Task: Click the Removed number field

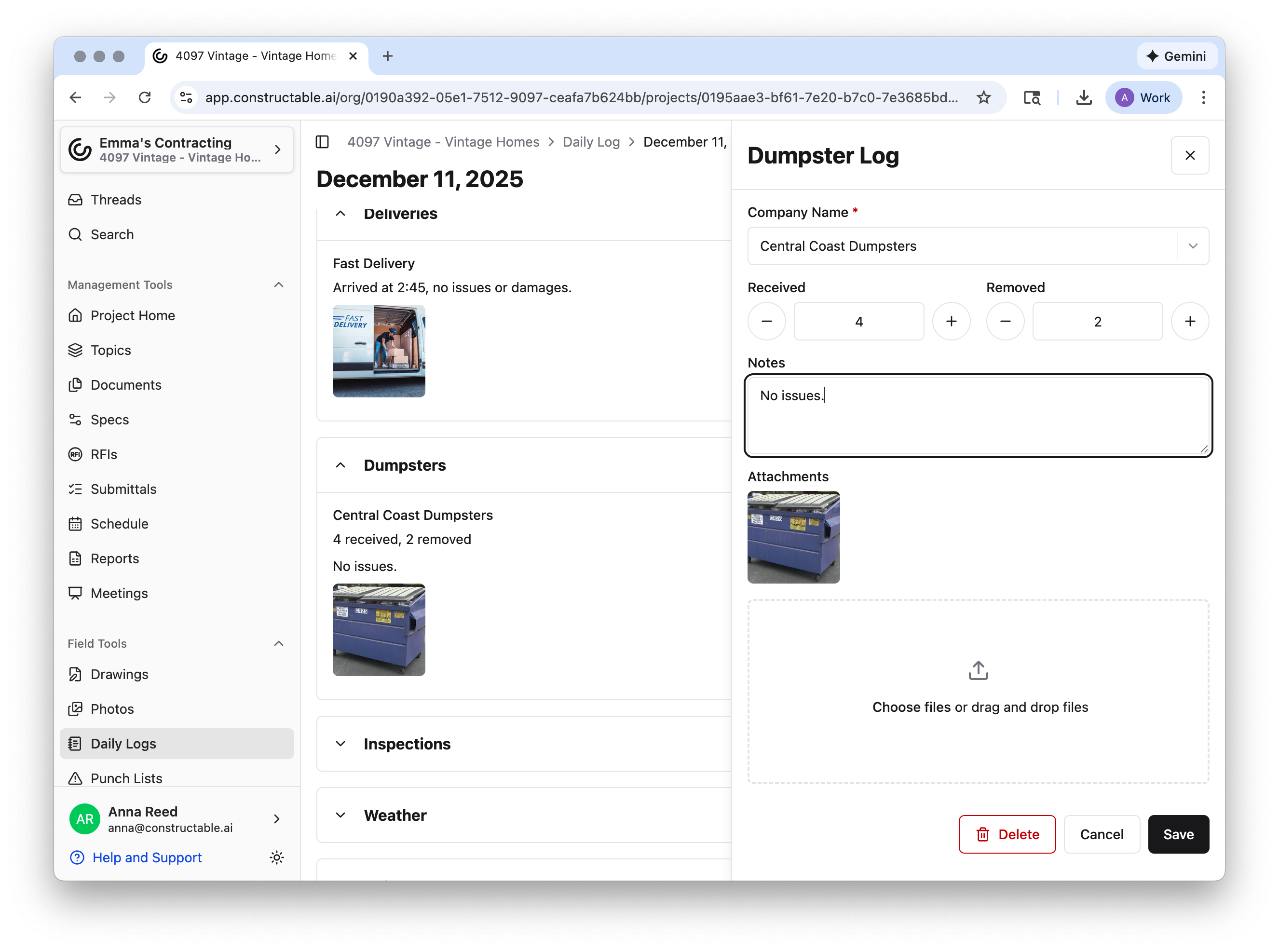Action: point(1098,322)
